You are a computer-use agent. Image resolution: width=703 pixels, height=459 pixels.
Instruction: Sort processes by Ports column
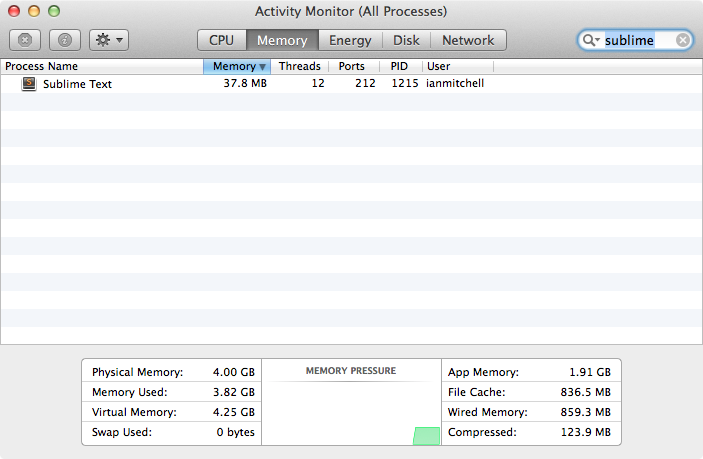[351, 66]
